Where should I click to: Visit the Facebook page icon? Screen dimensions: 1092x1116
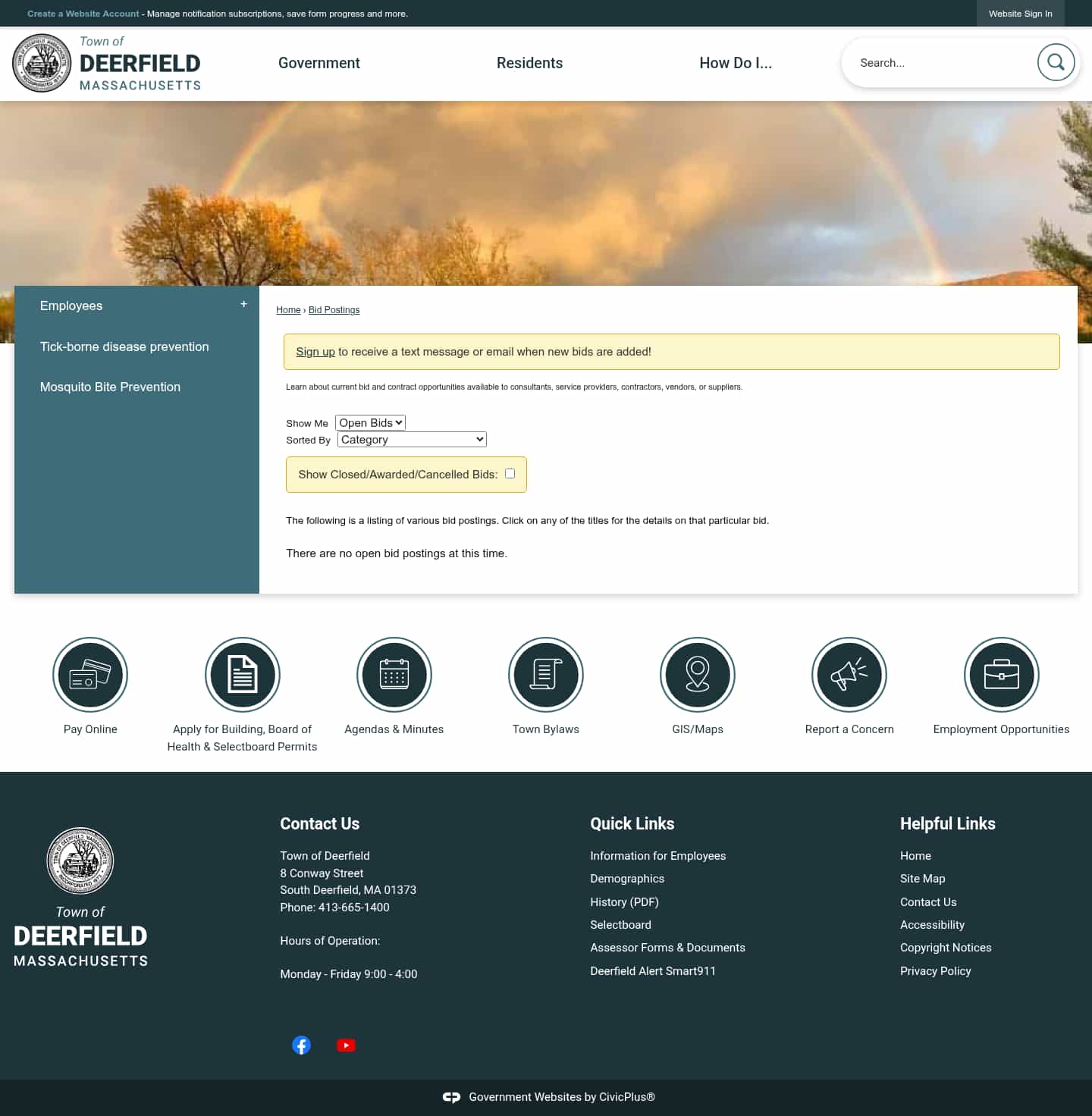(x=301, y=1045)
